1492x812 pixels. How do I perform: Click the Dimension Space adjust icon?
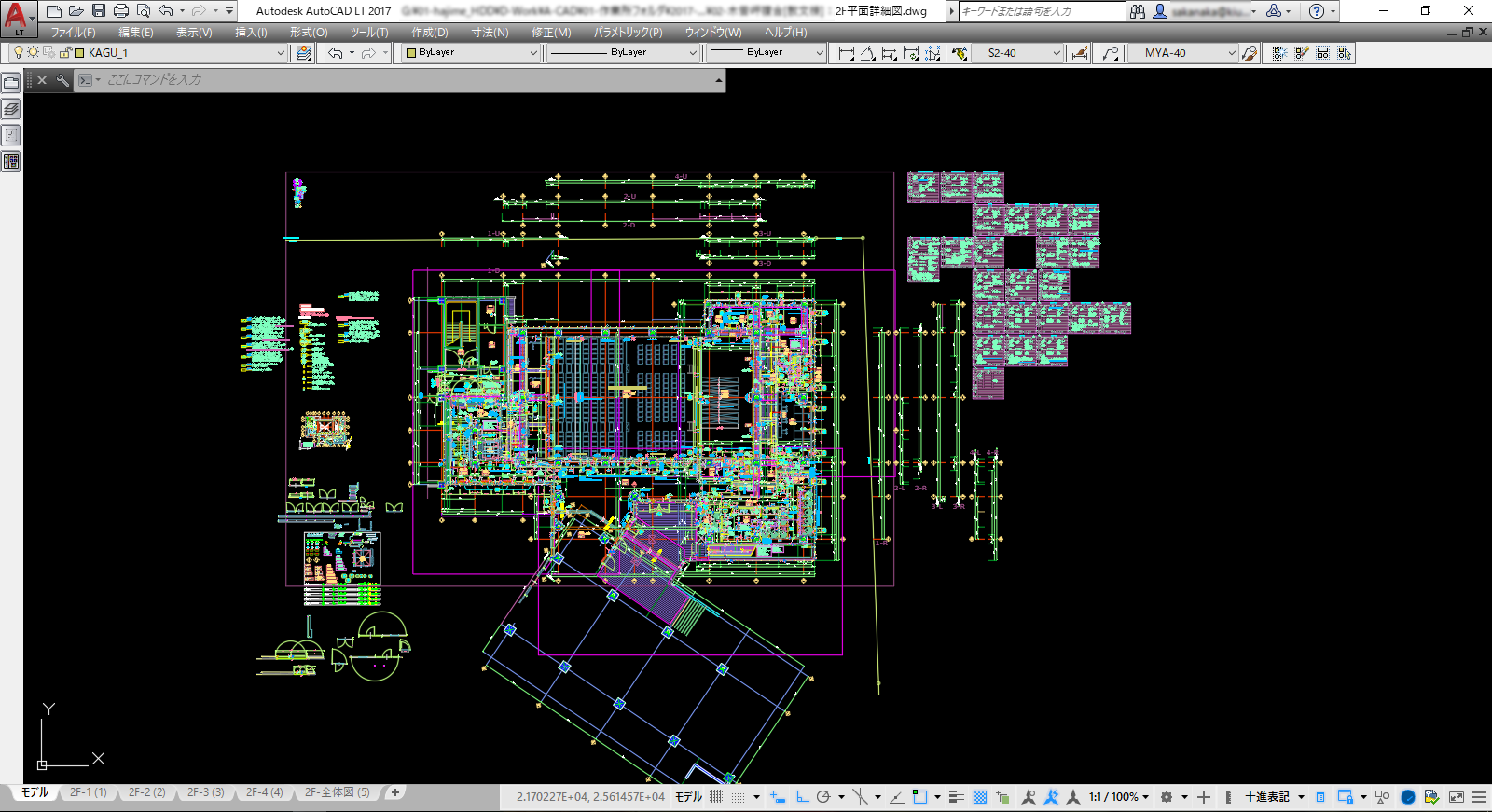(932, 53)
